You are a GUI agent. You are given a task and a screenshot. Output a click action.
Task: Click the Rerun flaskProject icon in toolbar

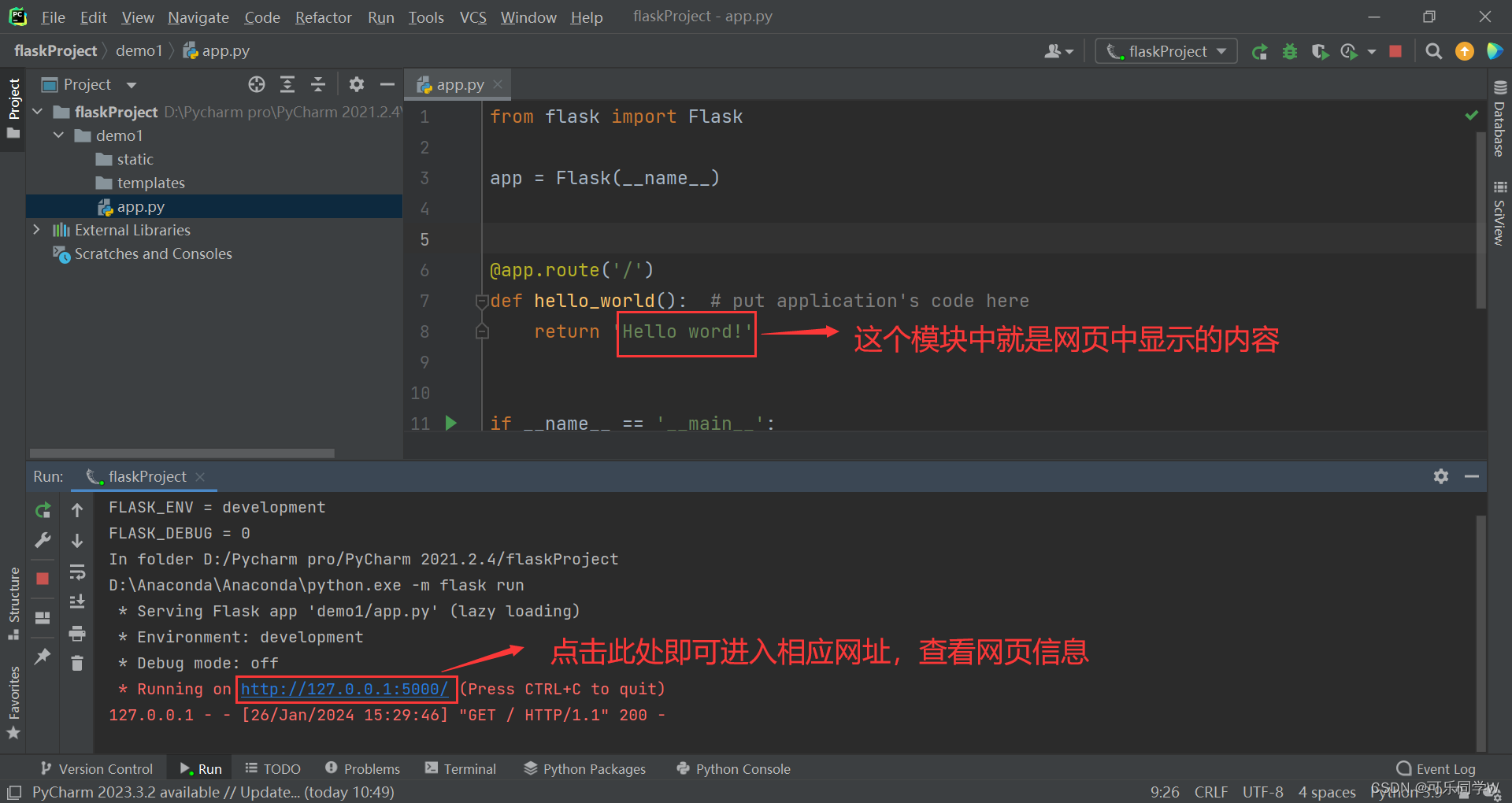pyautogui.click(x=1259, y=52)
